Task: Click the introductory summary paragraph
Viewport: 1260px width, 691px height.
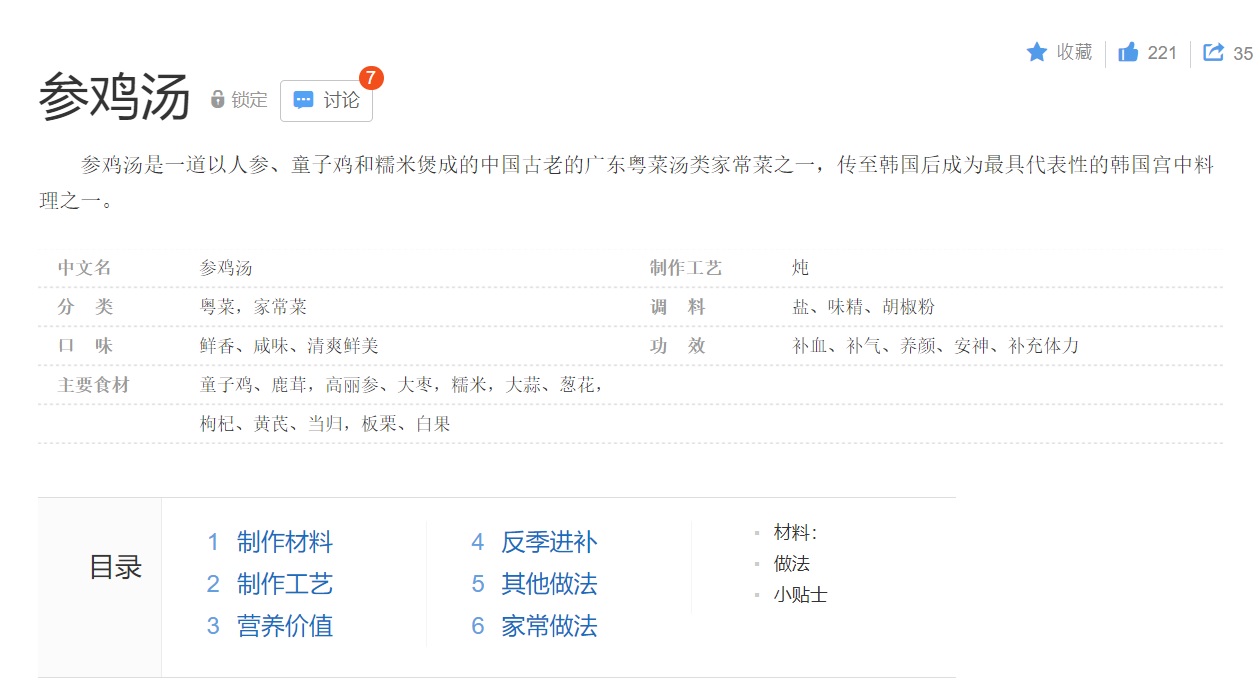Action: [627, 183]
